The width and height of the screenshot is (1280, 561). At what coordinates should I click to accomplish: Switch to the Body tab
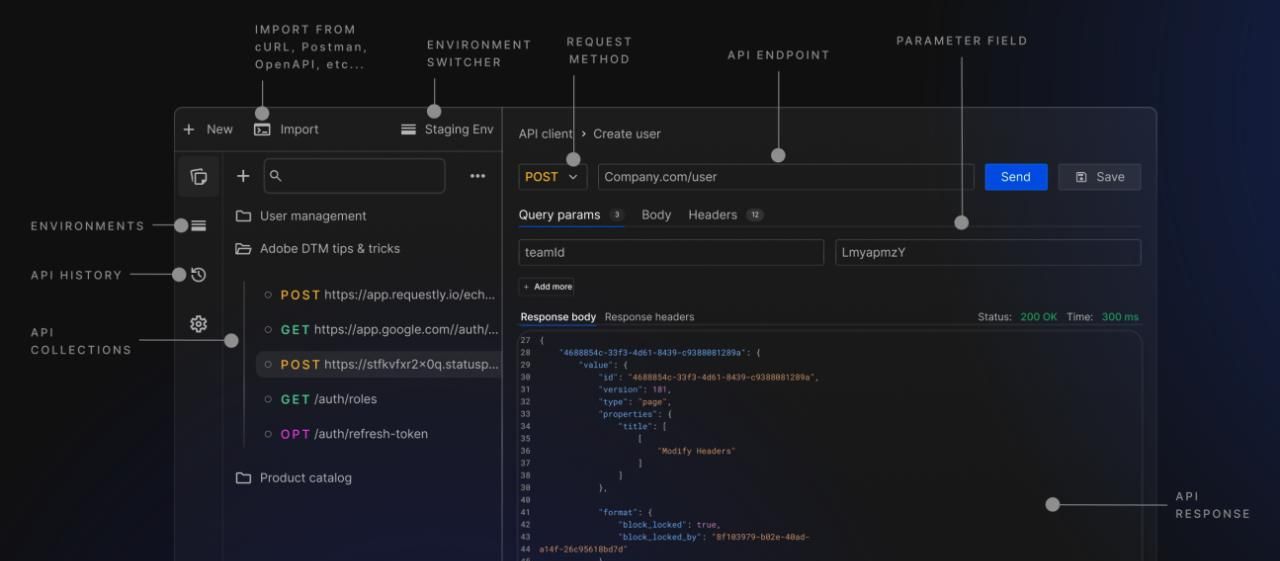(x=656, y=215)
